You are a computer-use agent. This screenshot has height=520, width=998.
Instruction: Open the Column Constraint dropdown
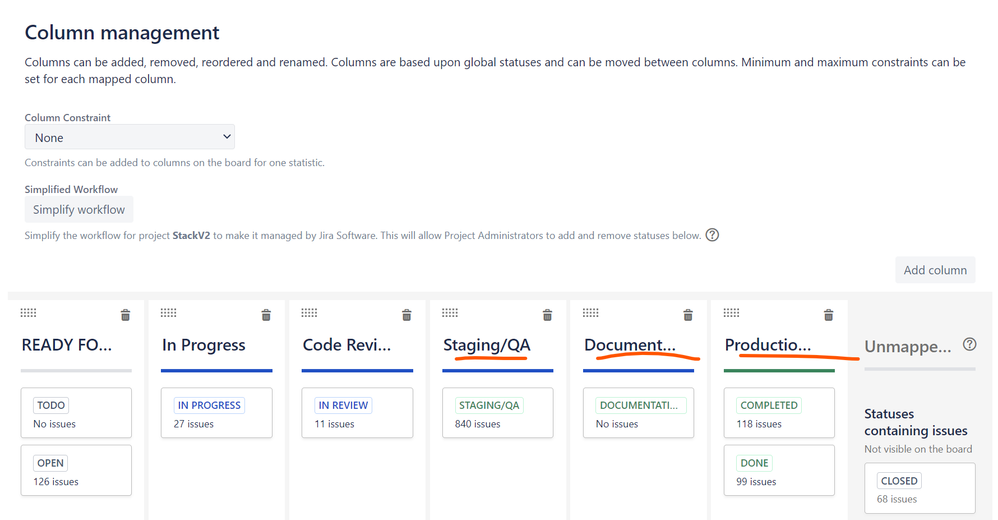coord(130,137)
